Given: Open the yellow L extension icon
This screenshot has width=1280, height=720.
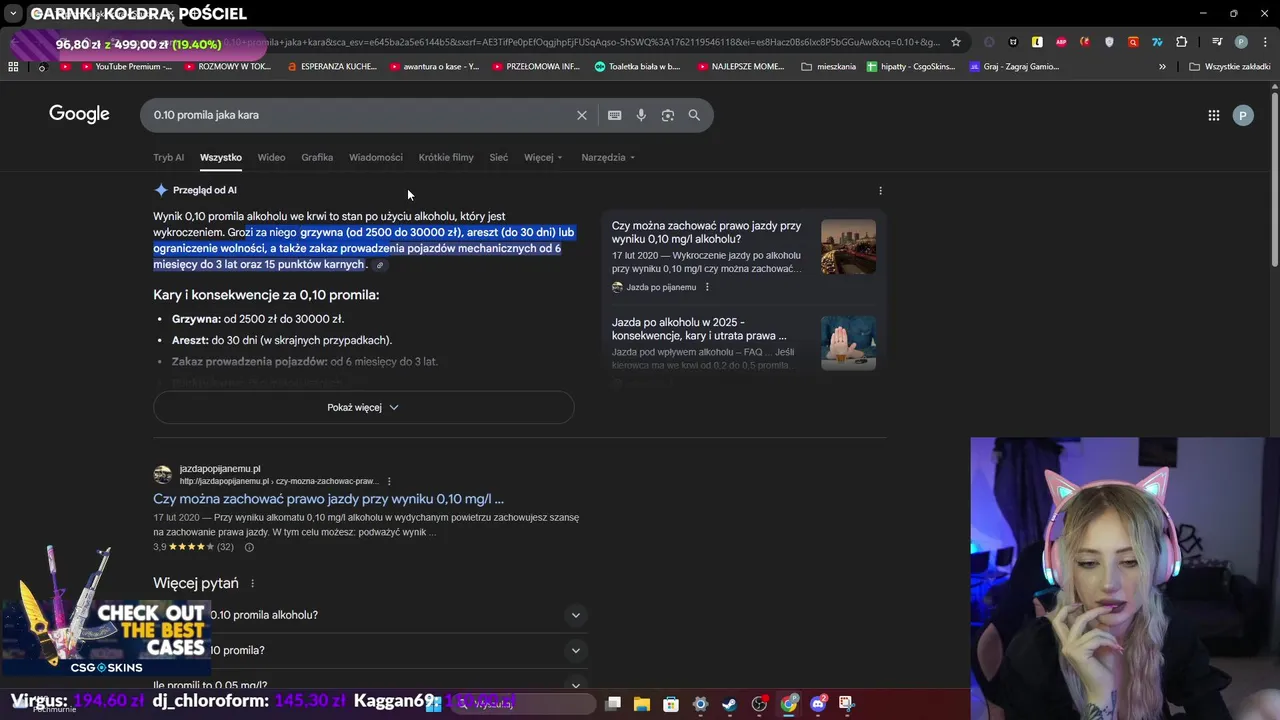Looking at the screenshot, I should pyautogui.click(x=1037, y=42).
